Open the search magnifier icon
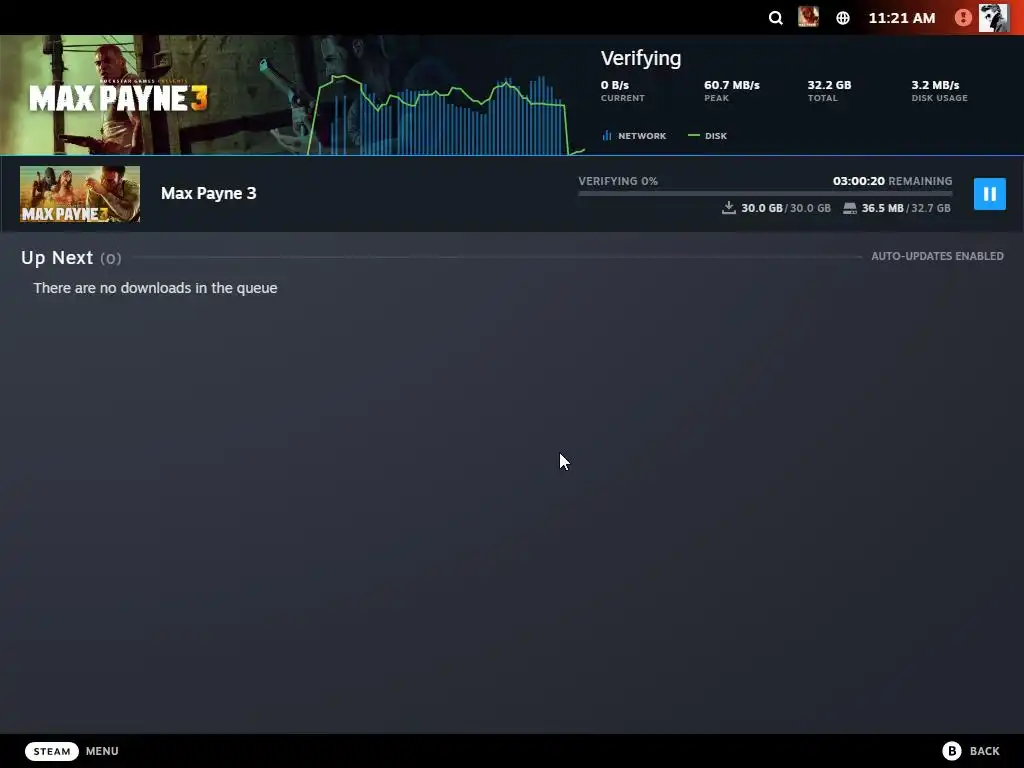1024x768 pixels. (775, 18)
